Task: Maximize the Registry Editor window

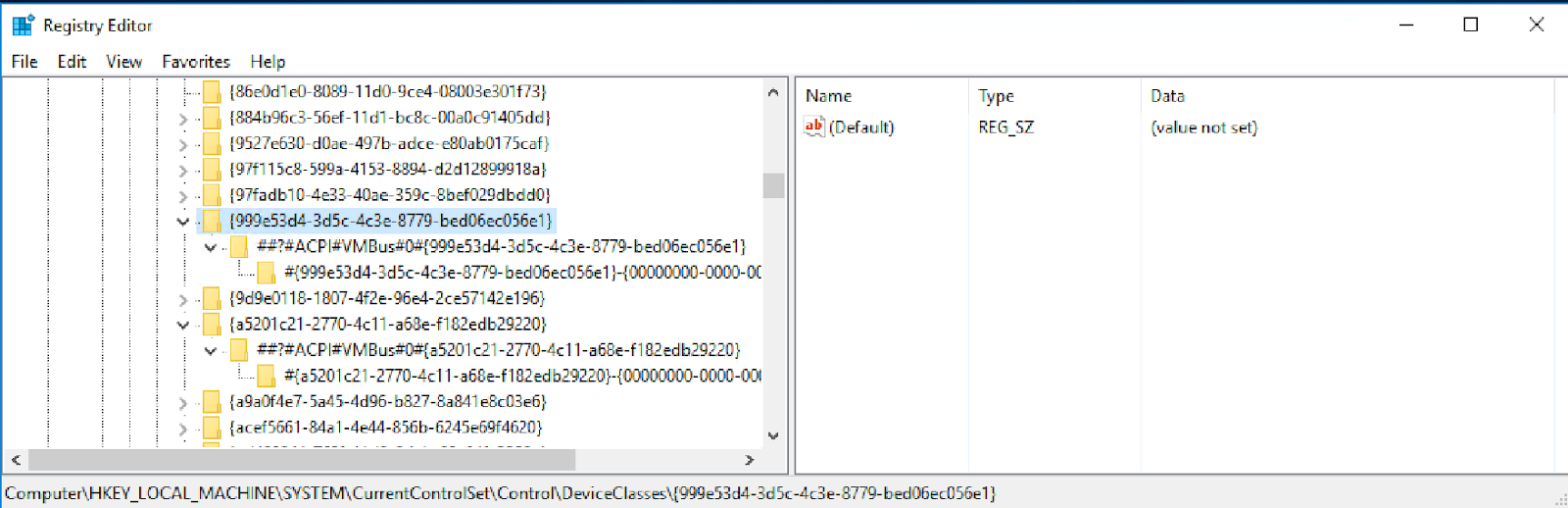Action: (1471, 25)
